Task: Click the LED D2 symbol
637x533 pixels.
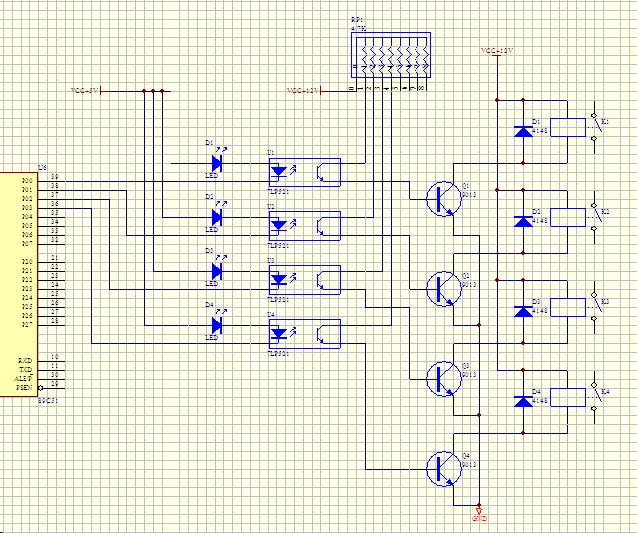Action: 217,216
